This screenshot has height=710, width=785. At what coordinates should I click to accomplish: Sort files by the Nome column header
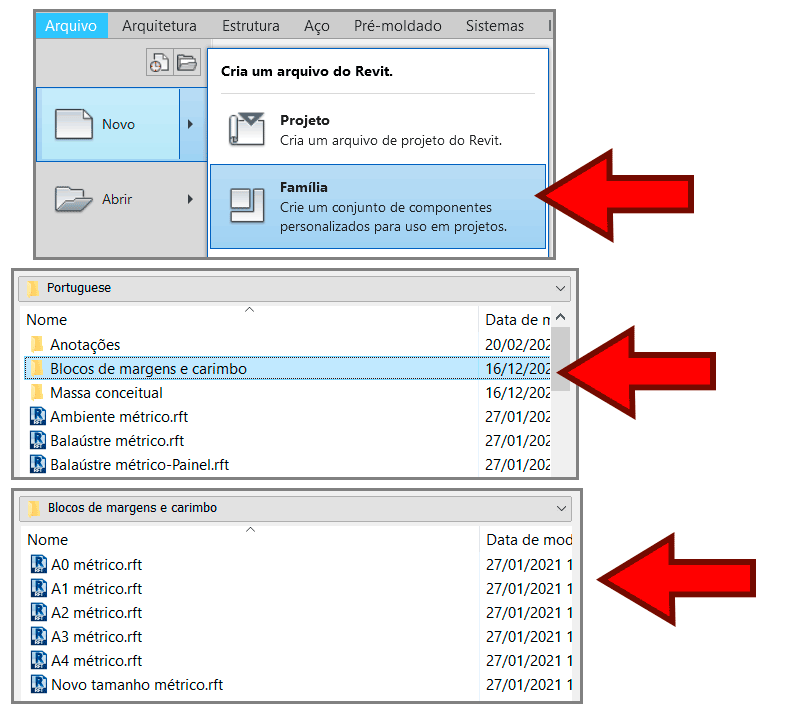(x=47, y=320)
